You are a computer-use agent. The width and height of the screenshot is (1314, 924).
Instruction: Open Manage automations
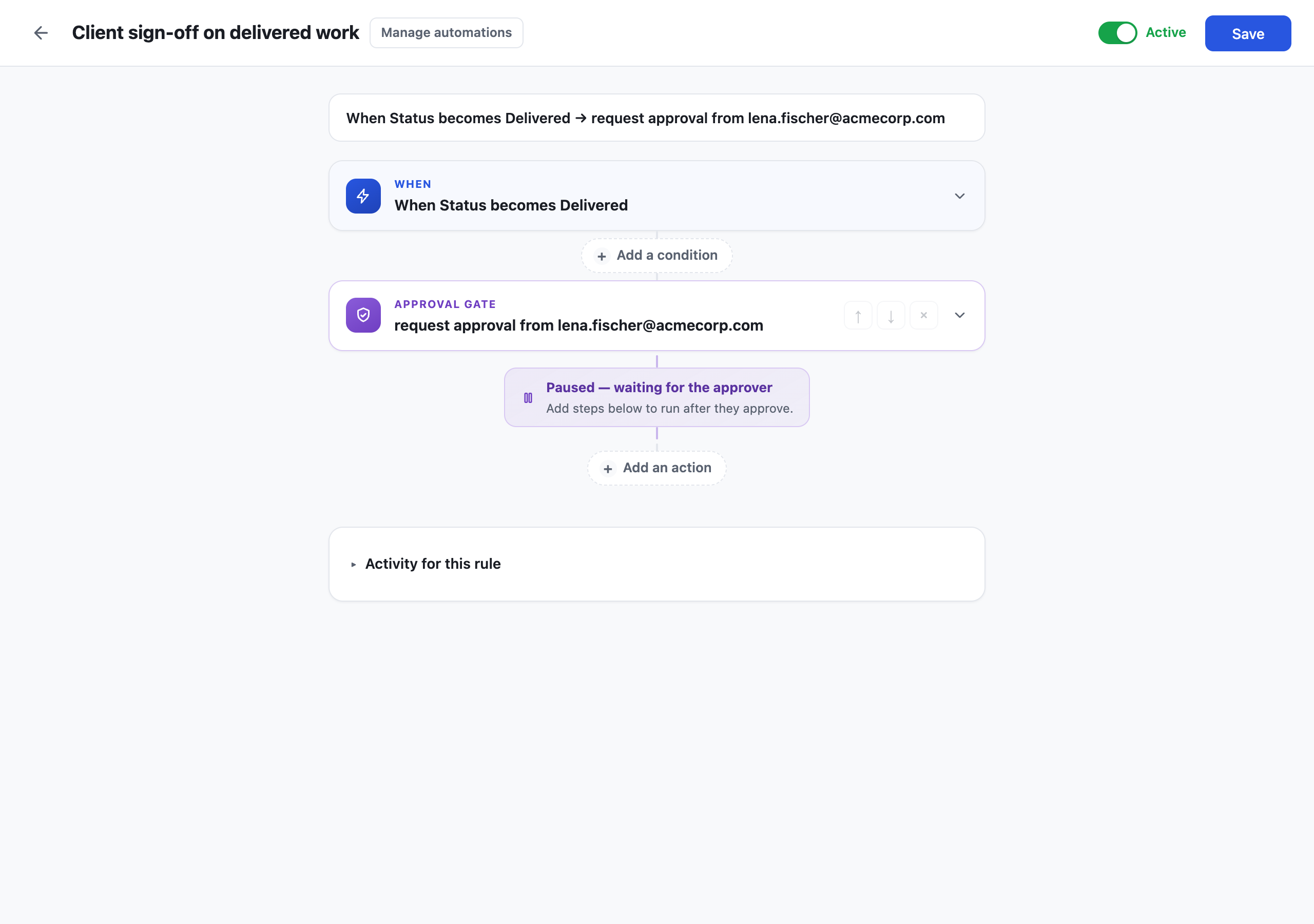pos(447,33)
